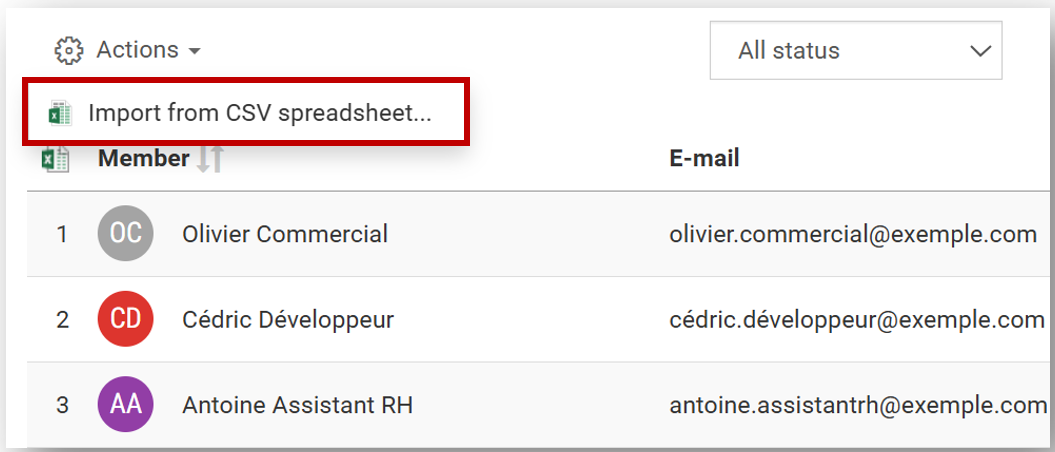Open the Cédric Développeur member name
1055x452 pixels.
pyautogui.click(x=288, y=319)
